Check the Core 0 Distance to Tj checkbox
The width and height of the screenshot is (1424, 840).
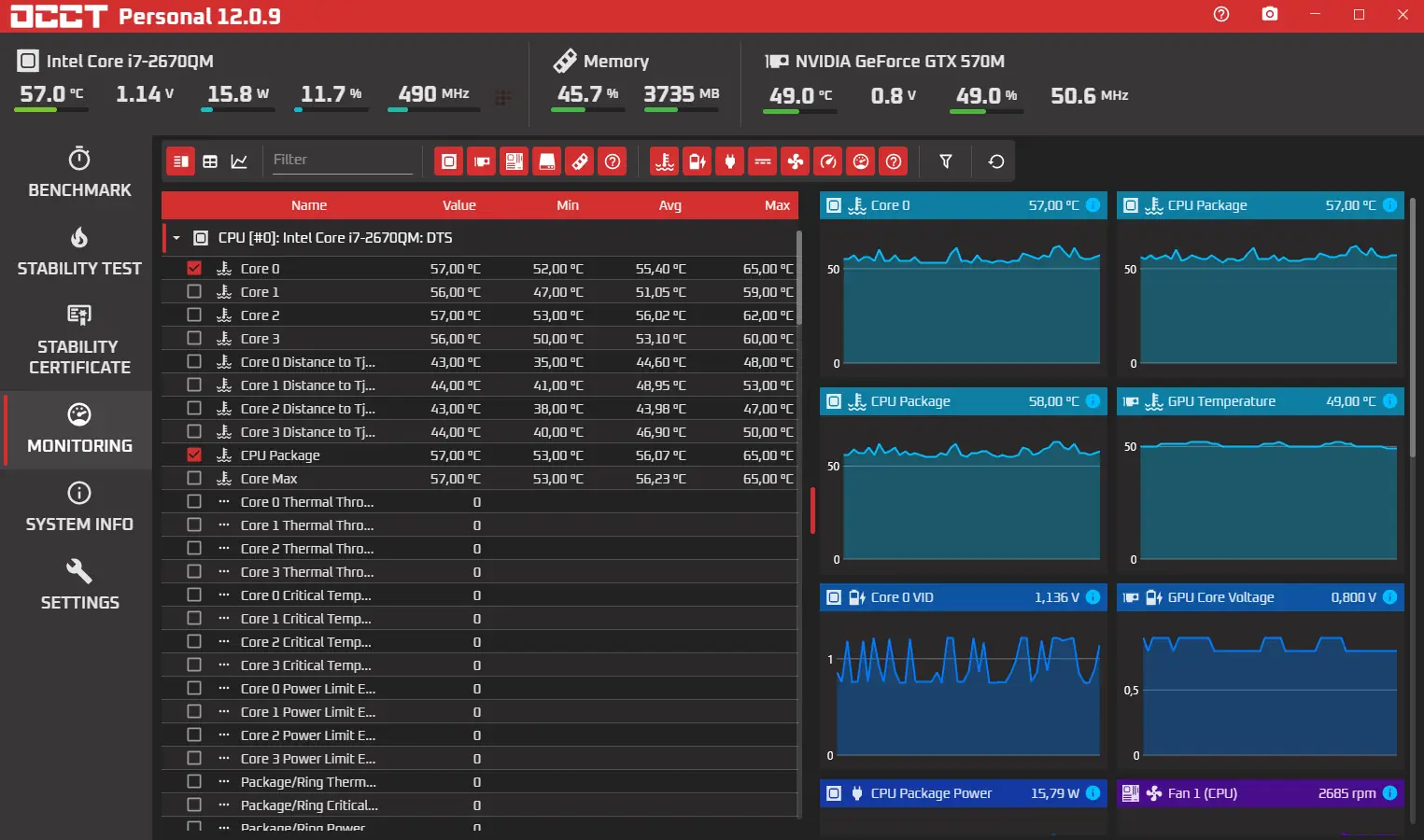(194, 361)
